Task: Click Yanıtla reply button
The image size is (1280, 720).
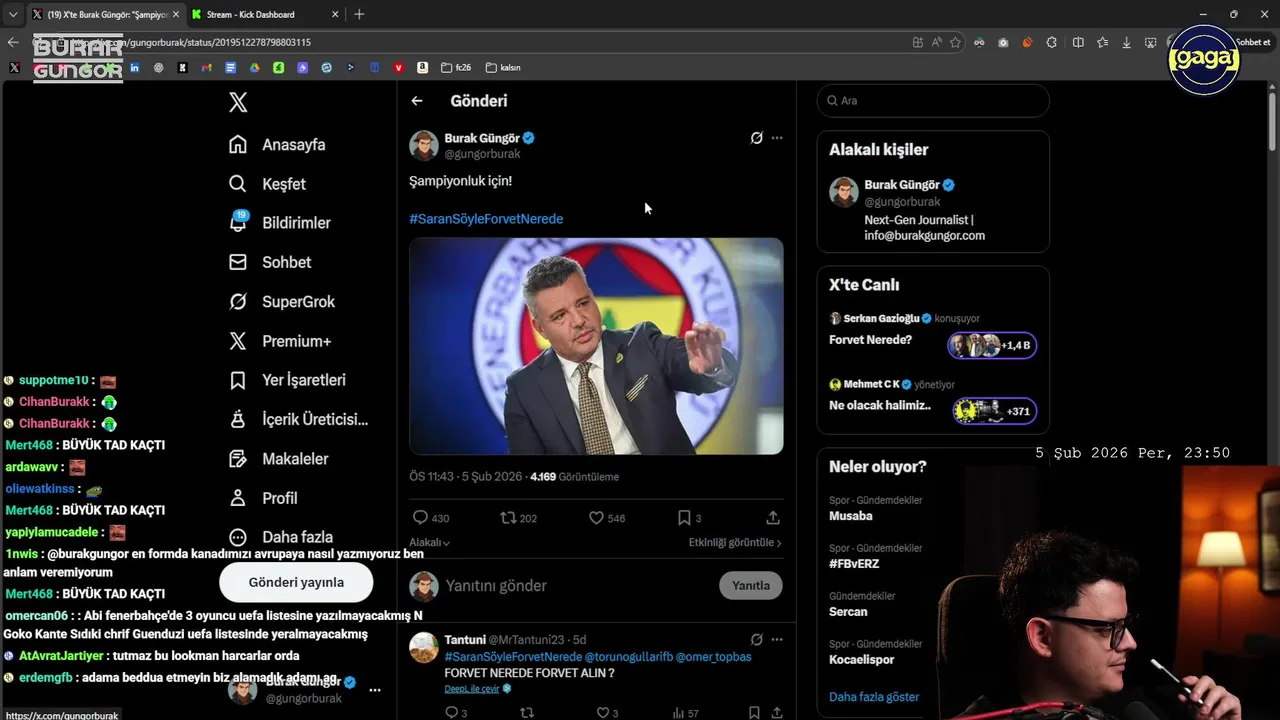Action: point(751,586)
